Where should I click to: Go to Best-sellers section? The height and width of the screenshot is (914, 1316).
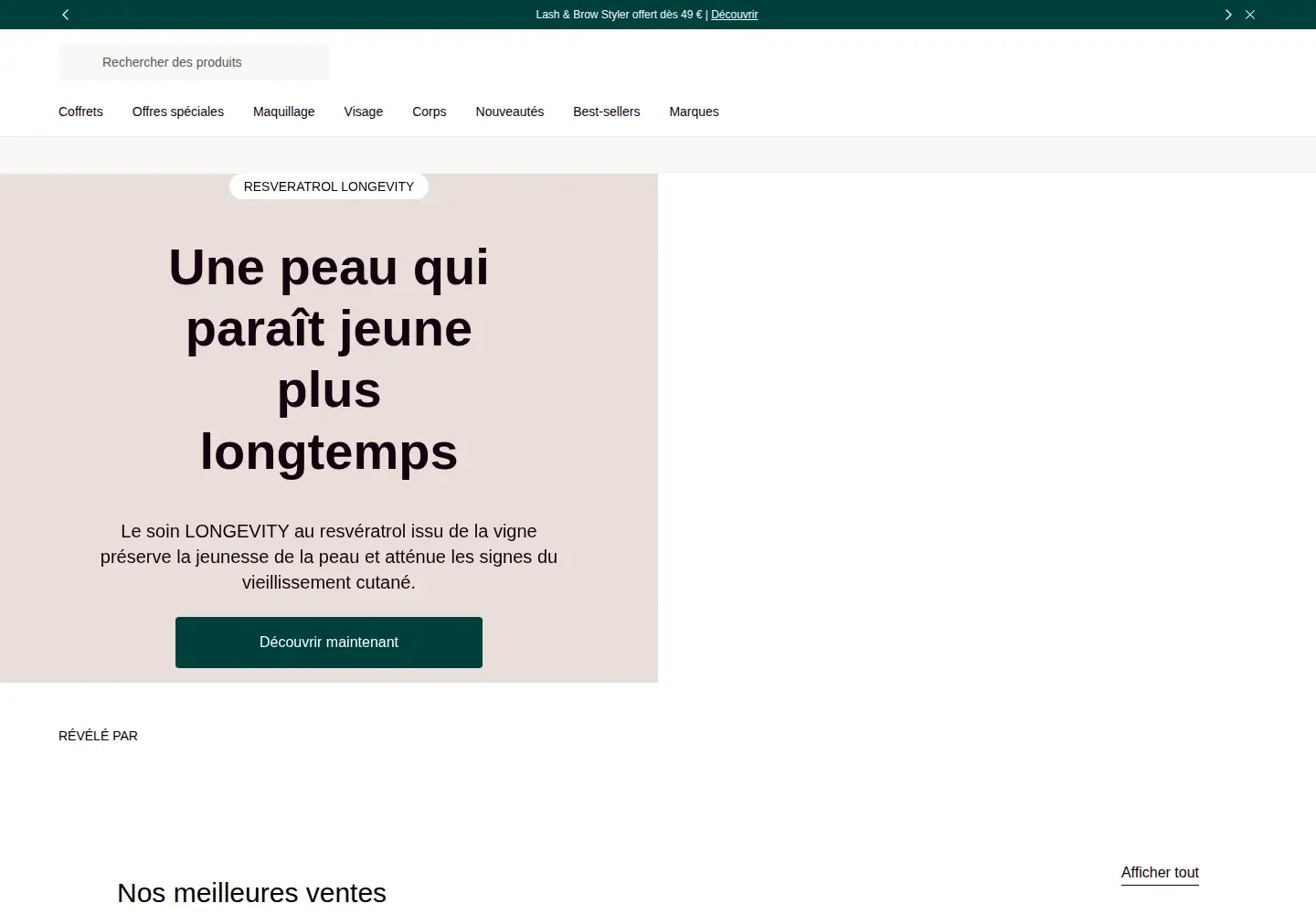607,112
